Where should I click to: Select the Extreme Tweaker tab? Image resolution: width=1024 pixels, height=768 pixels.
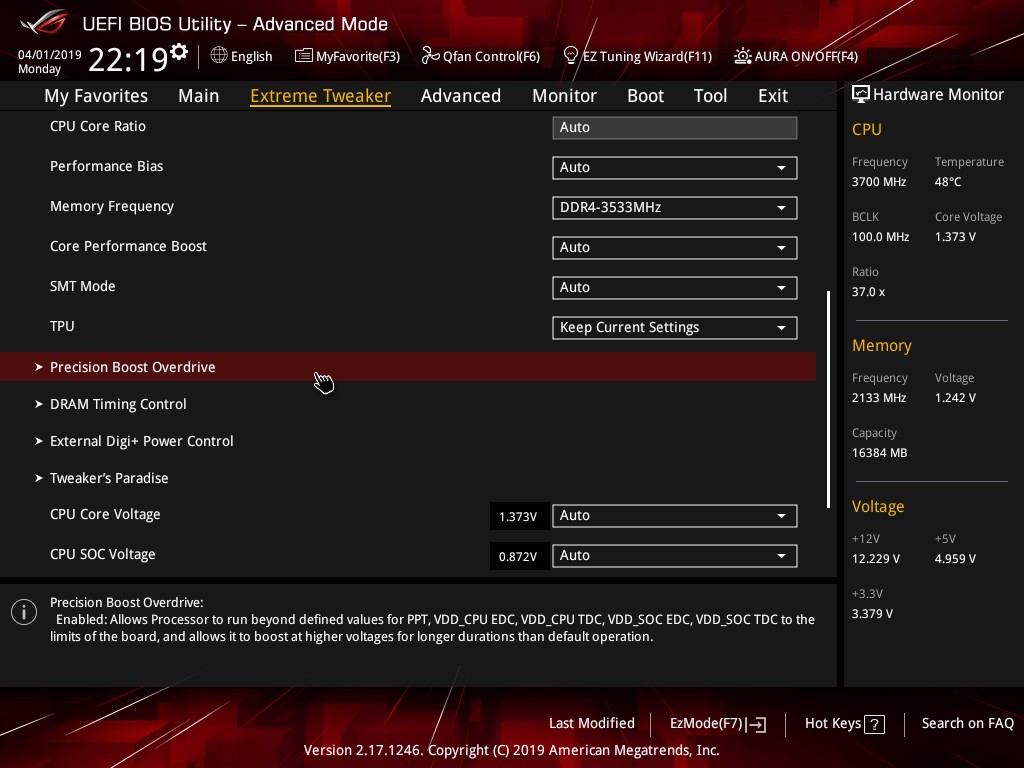[x=321, y=96]
